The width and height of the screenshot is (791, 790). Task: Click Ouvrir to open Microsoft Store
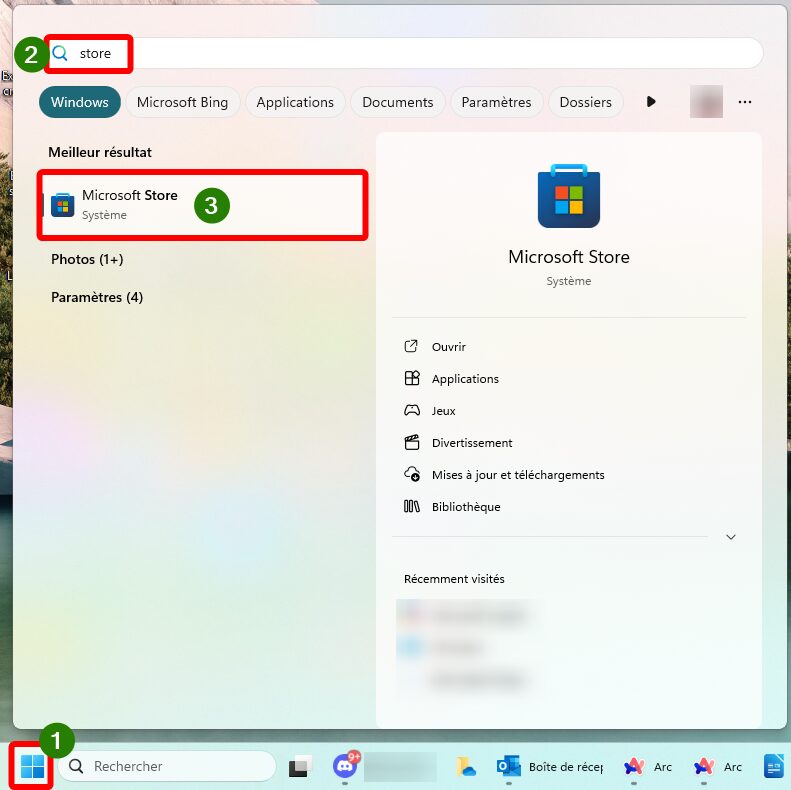448,347
